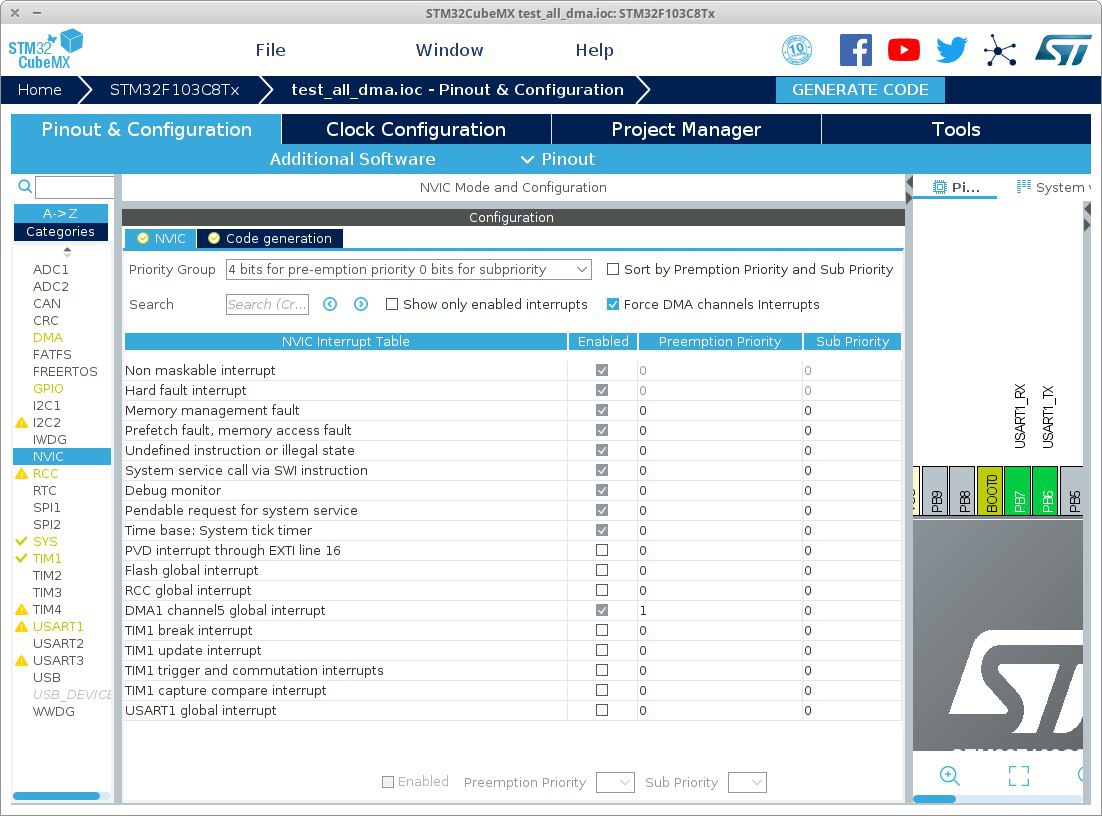1102x816 pixels.
Task: Click the USART3 warning icon
Action: (x=22, y=661)
